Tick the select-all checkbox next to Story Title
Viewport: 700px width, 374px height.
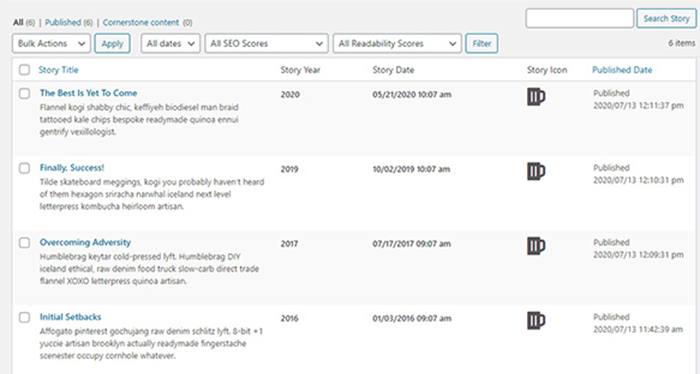(25, 70)
